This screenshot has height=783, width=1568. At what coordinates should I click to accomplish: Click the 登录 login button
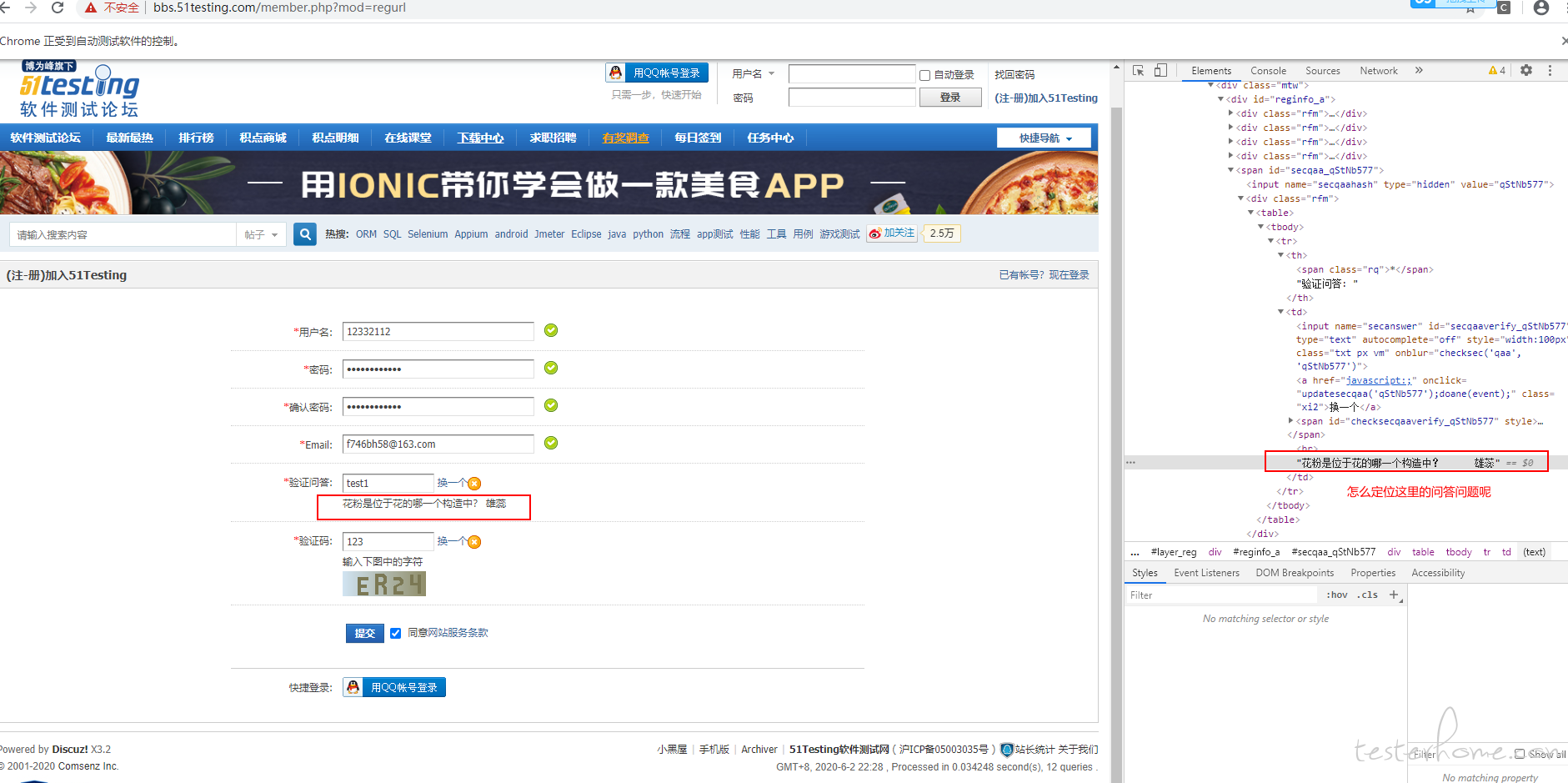[x=950, y=98]
